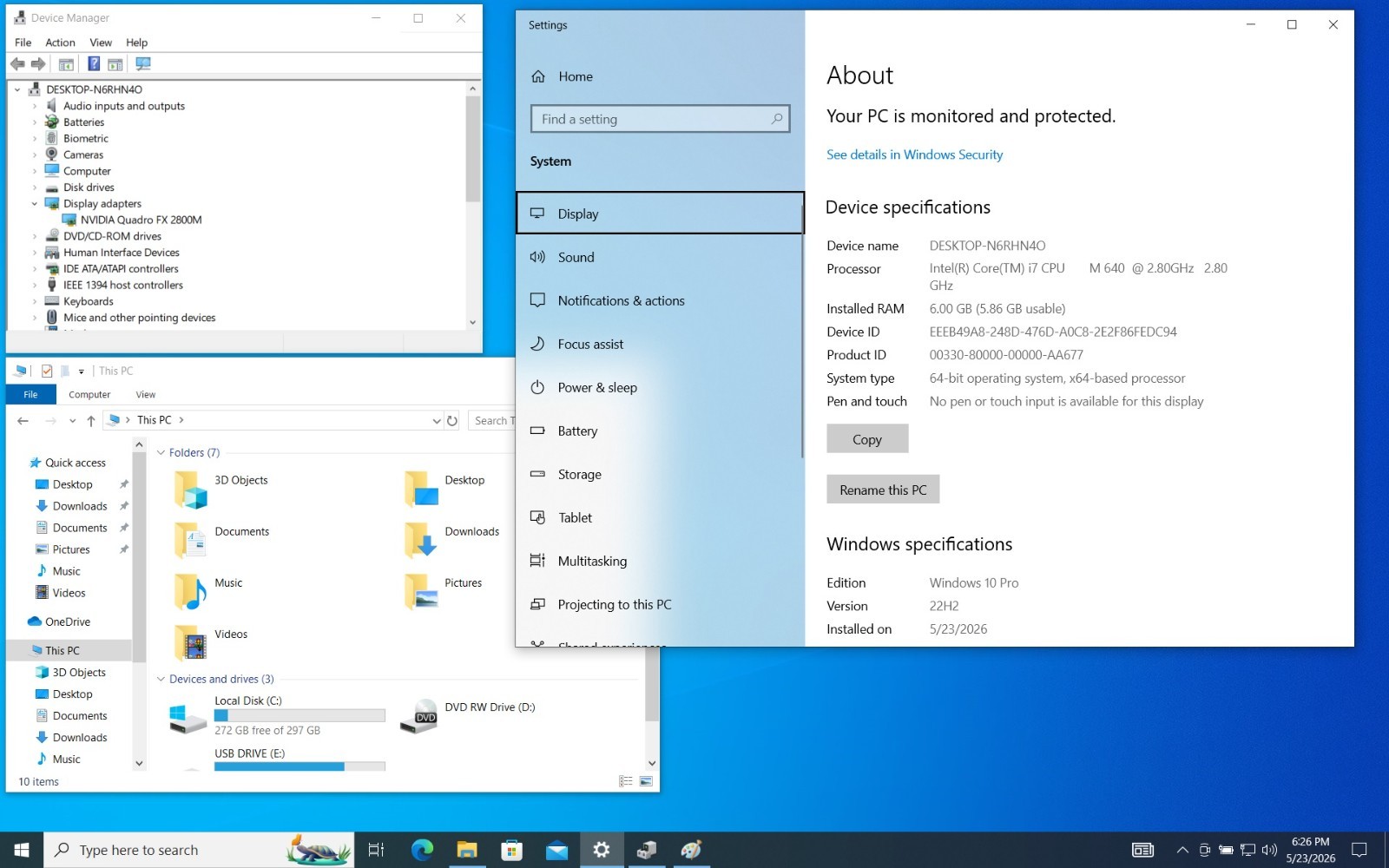The width and height of the screenshot is (1389, 868).
Task: Click the Help icon in Device Manager toolbar
Action: [x=94, y=64]
